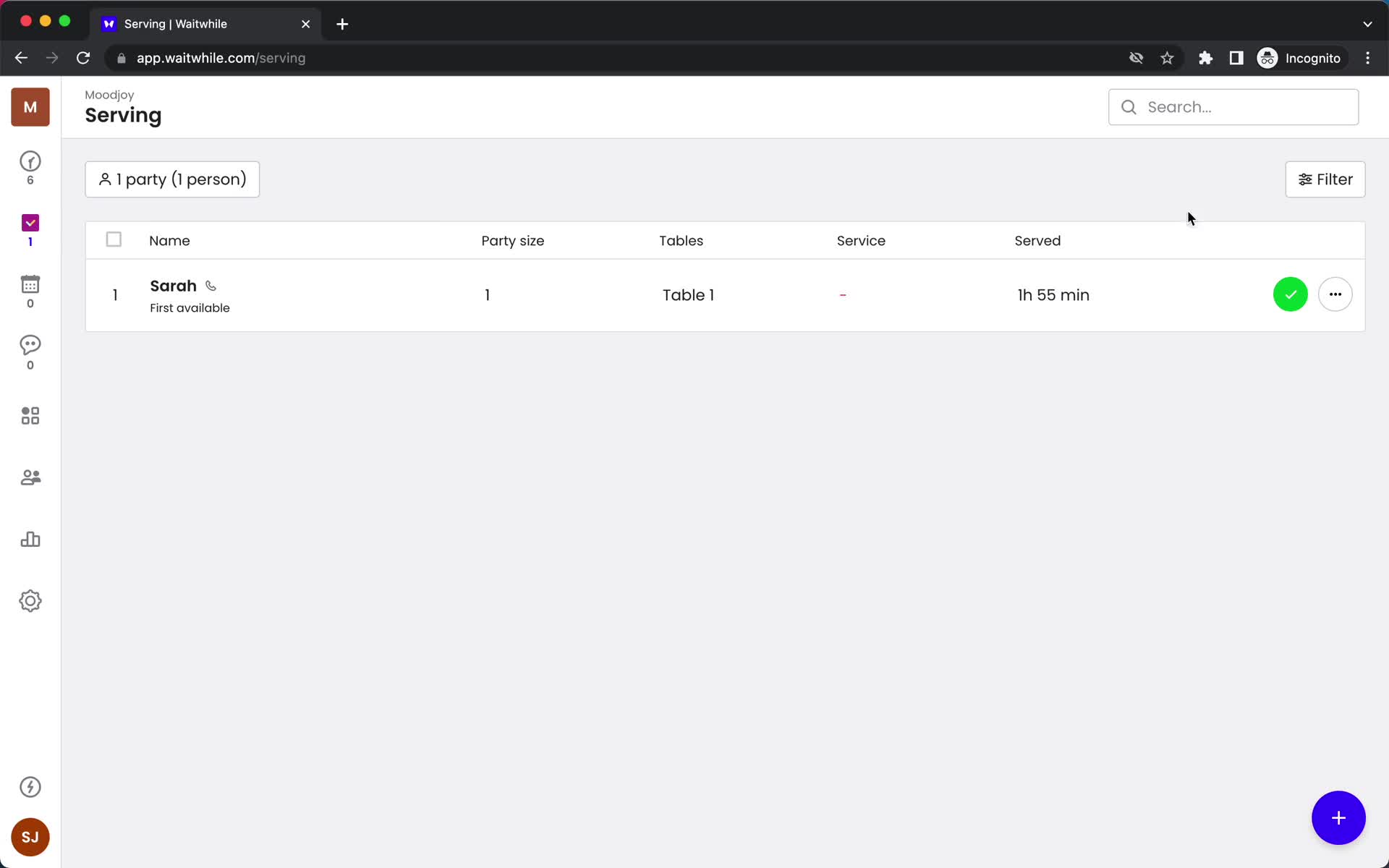Viewport: 1389px width, 868px height.
Task: Click the Serving tab in navigation
Action: (x=30, y=229)
